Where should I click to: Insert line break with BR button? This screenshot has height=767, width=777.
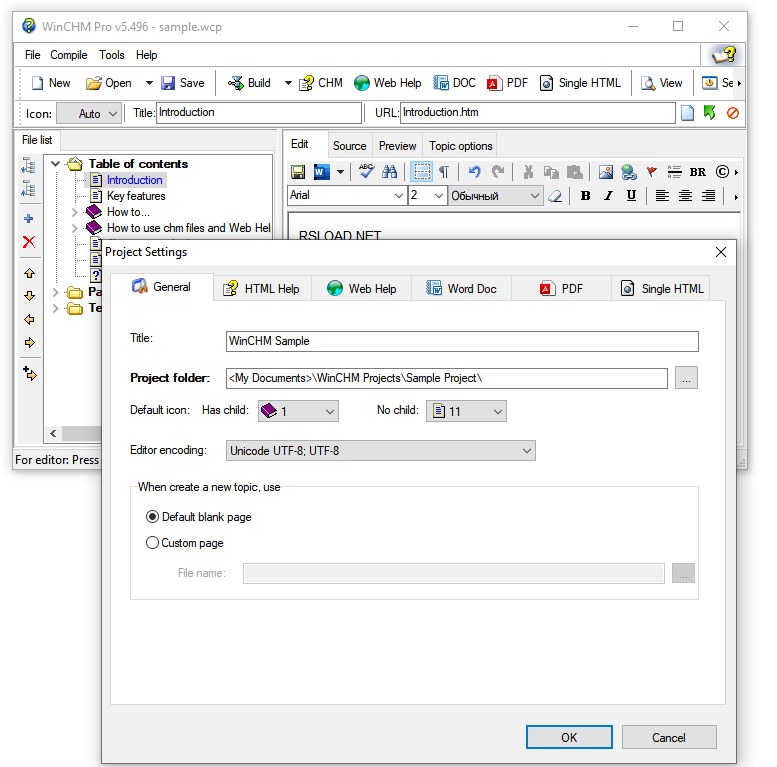pyautogui.click(x=698, y=172)
